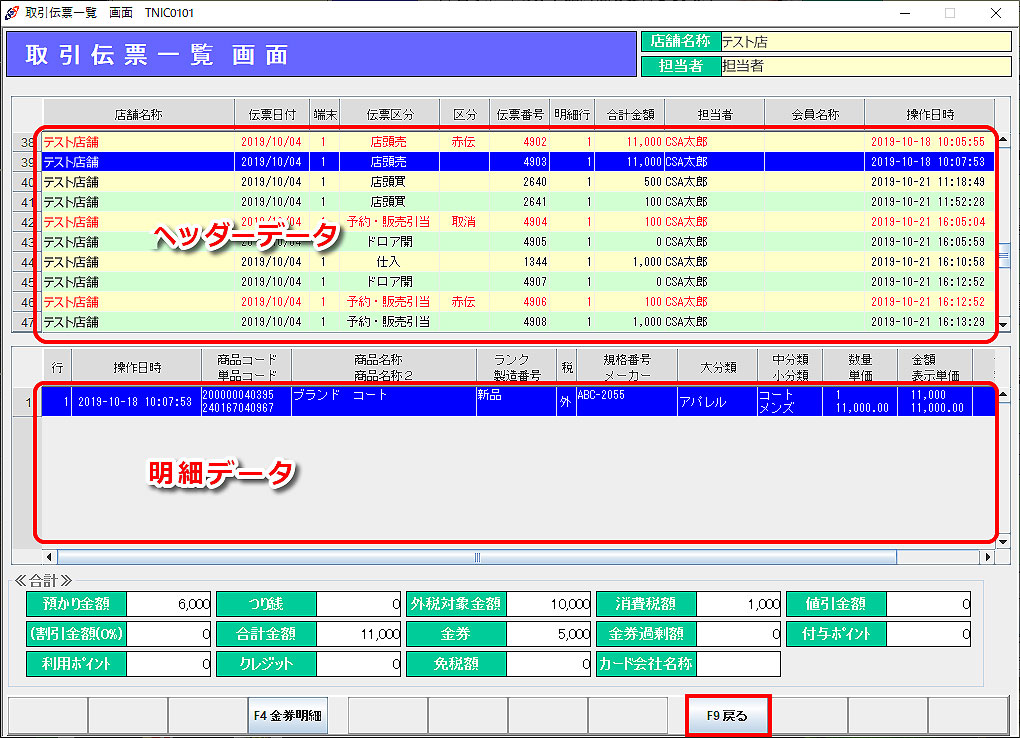Screen dimensions: 1020x738
Task: Select the 店頭買 row with 伝票番号 2640
Action: pos(500,182)
